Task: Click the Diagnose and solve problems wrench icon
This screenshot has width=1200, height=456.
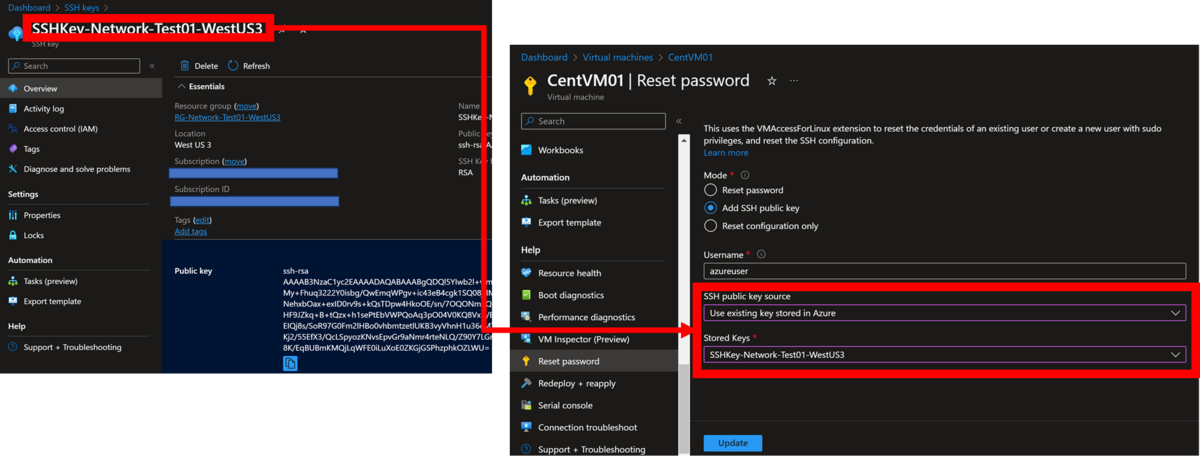Action: tap(13, 169)
